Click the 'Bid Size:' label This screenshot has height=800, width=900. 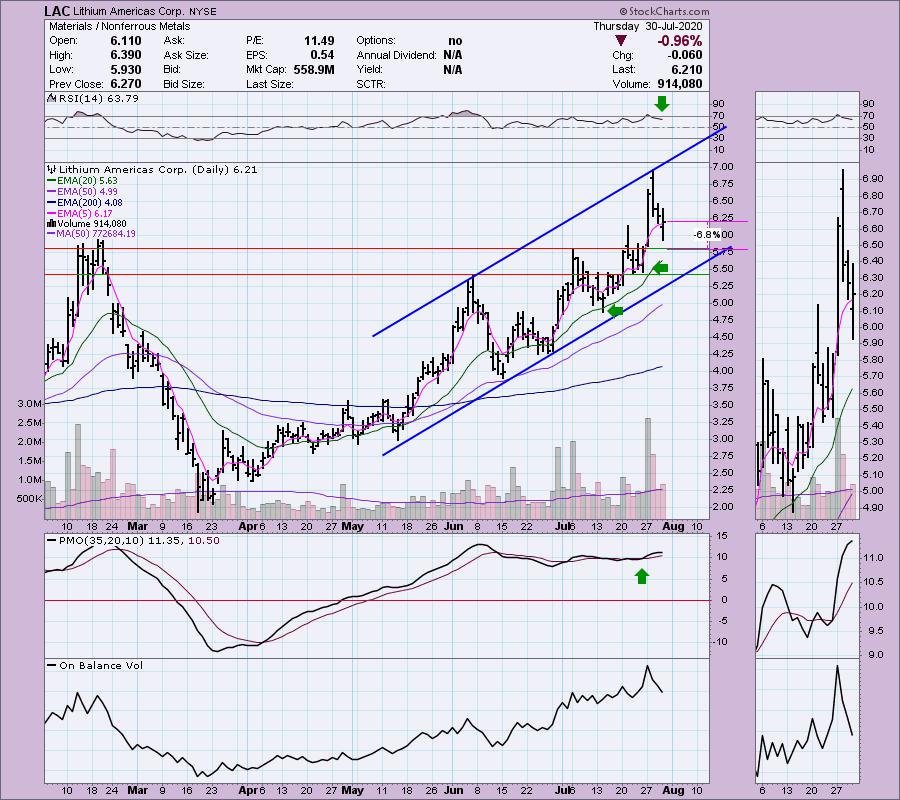click(184, 84)
